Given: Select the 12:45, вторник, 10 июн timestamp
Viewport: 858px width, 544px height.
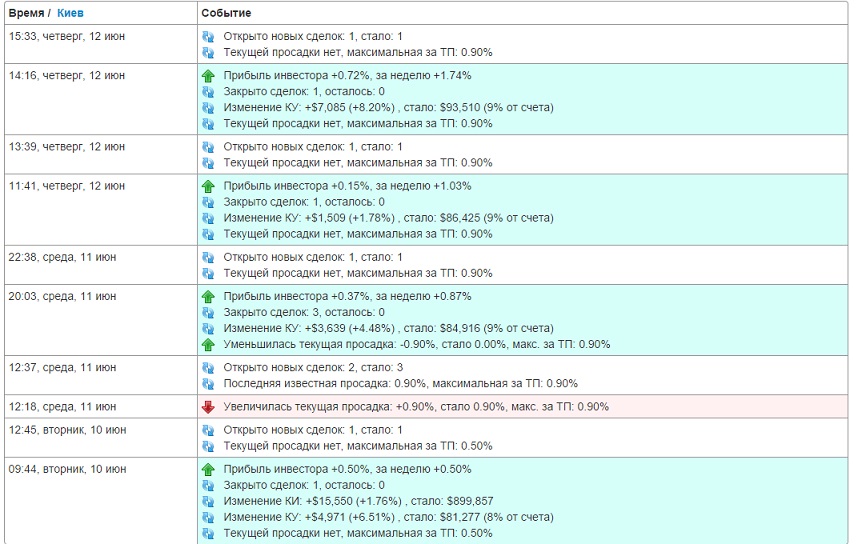Looking at the screenshot, I should coord(67,430).
